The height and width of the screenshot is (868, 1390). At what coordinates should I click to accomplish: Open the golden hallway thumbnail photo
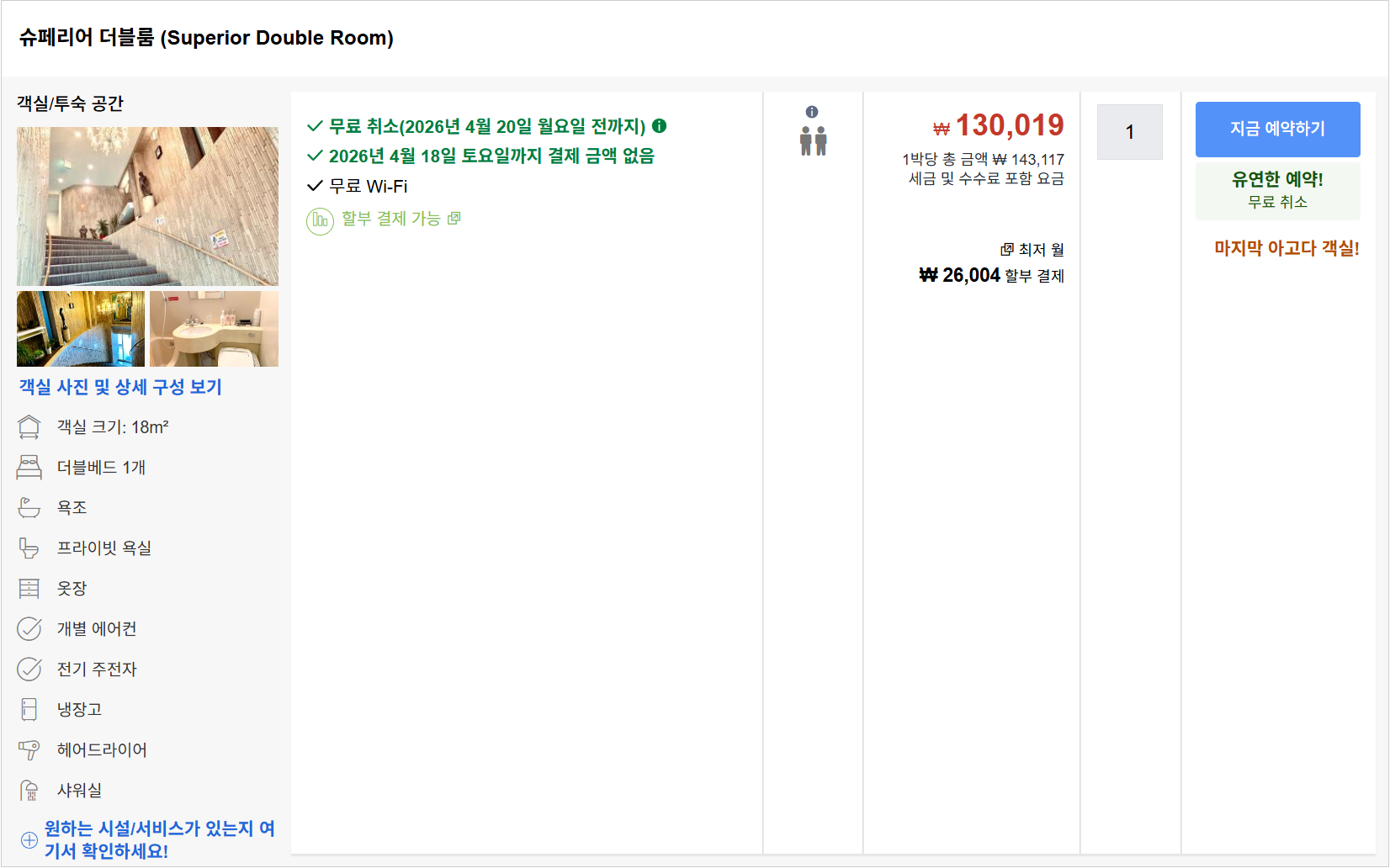(x=81, y=329)
